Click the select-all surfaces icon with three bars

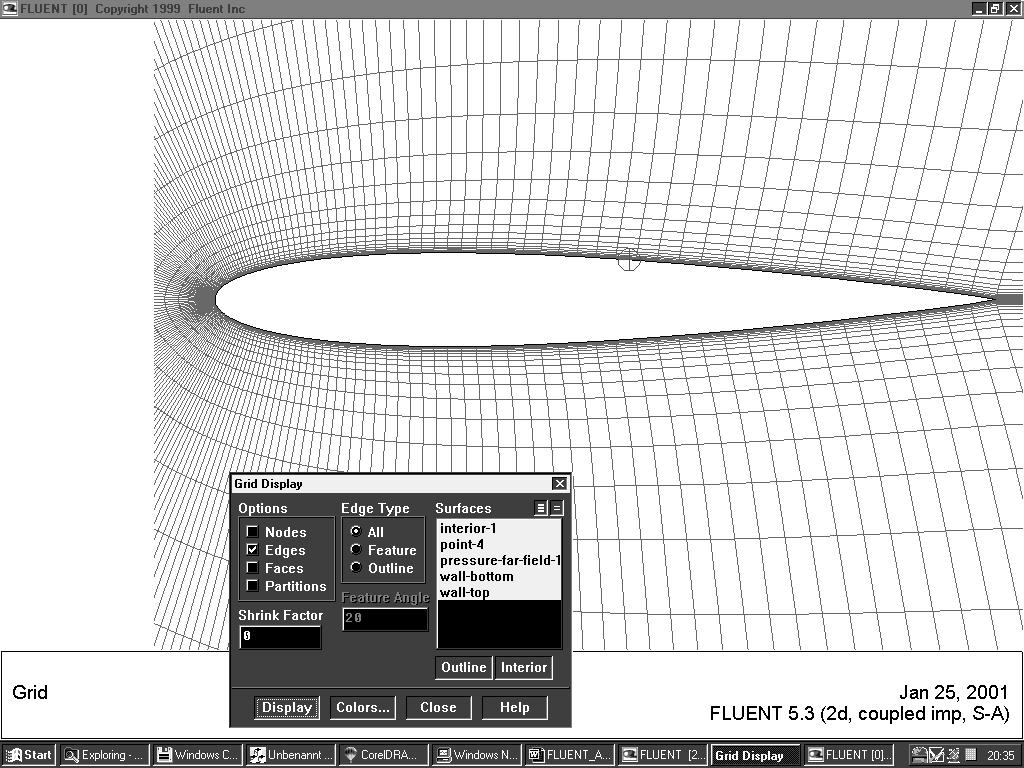point(541,507)
